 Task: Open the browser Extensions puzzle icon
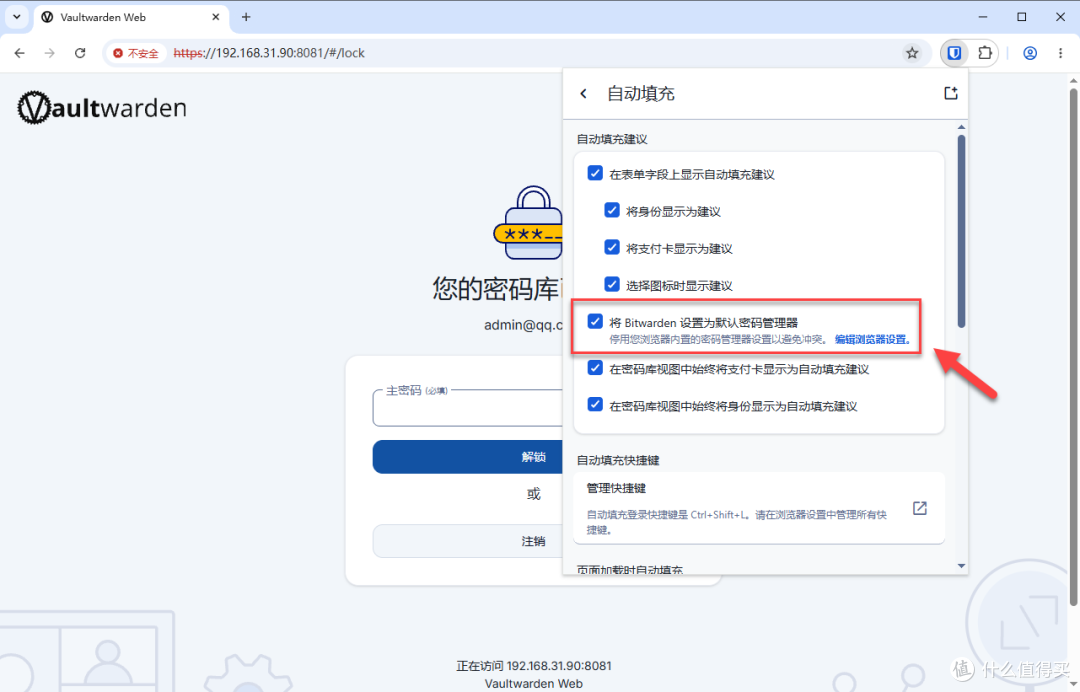(x=984, y=53)
